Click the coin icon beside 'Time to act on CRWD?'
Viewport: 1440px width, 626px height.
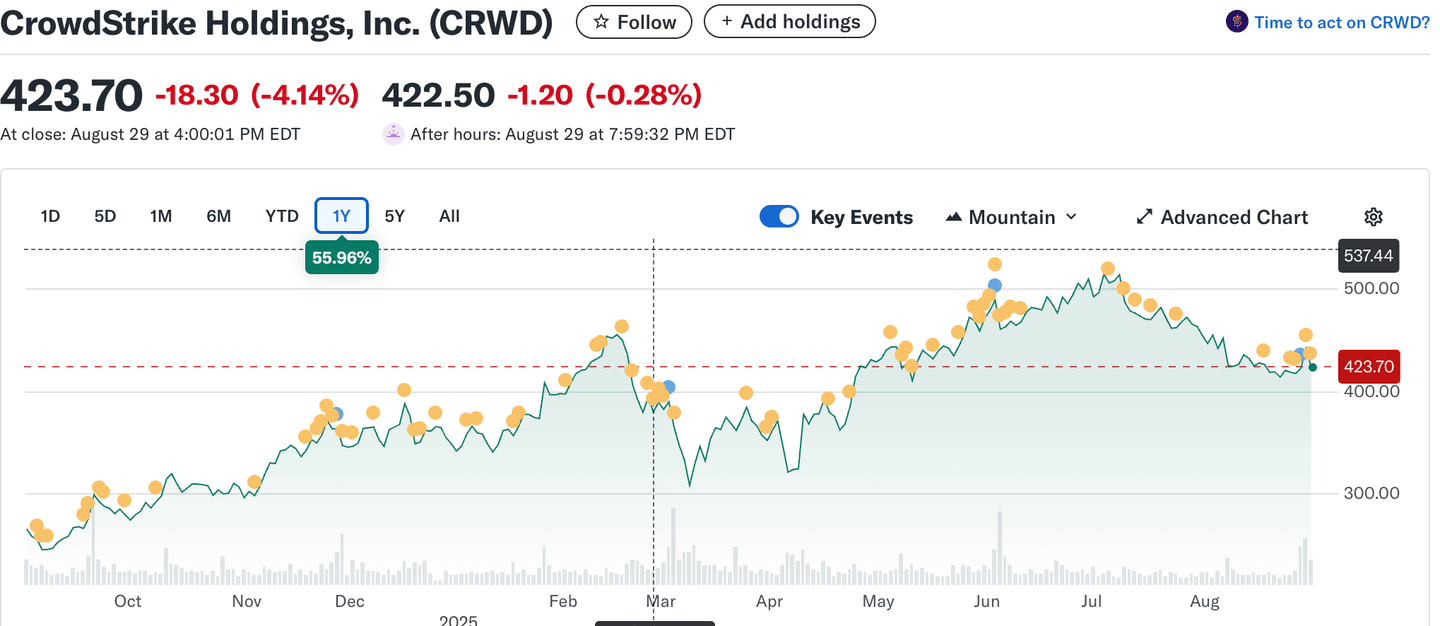point(1236,21)
